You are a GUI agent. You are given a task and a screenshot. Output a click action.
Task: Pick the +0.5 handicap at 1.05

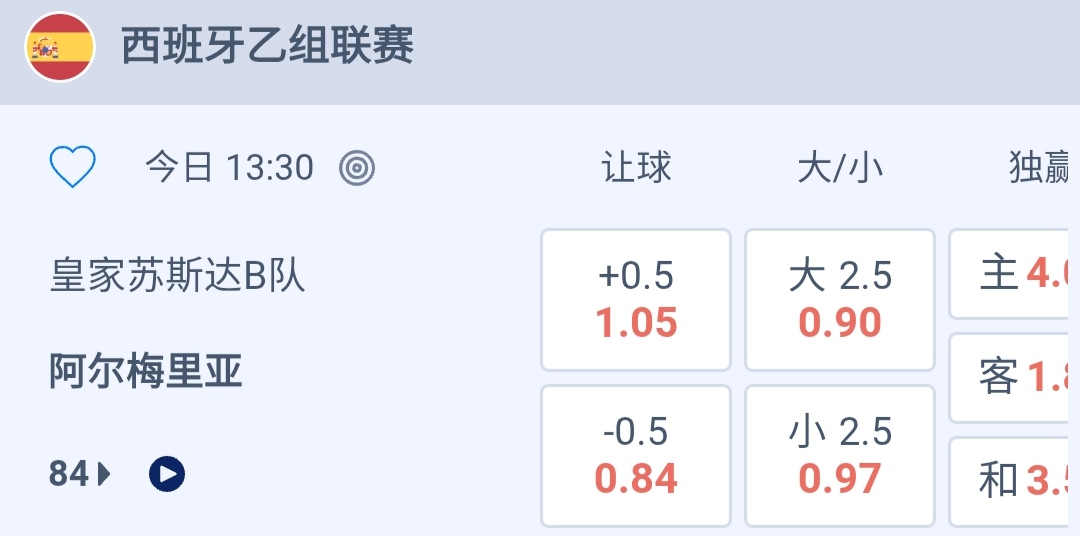pos(636,300)
